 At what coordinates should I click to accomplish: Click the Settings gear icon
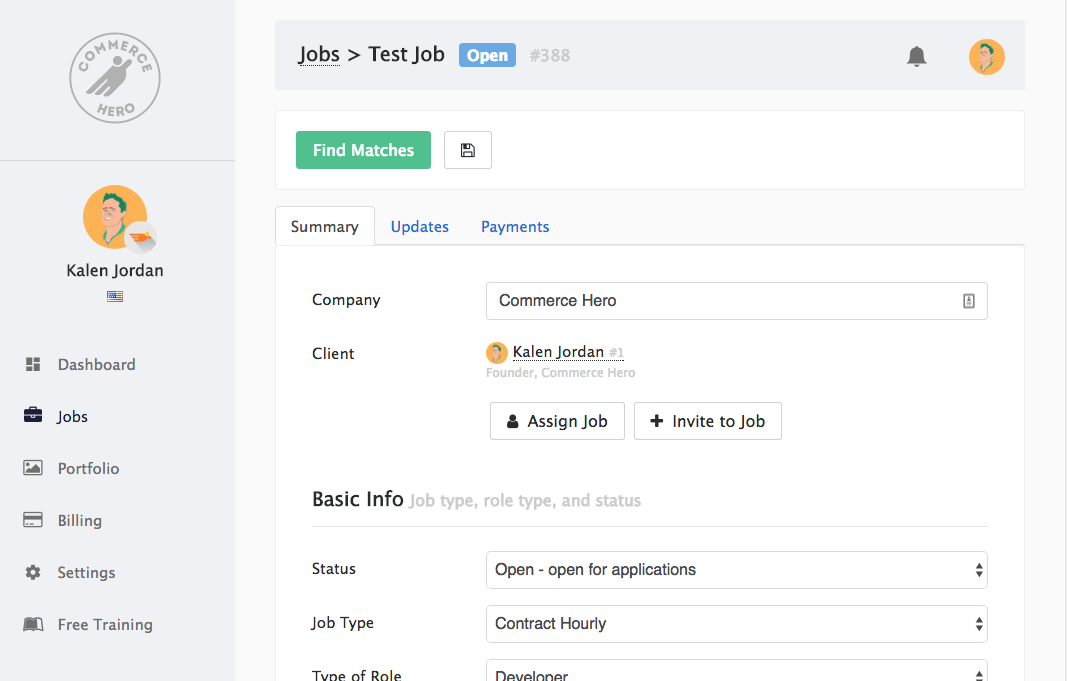[33, 572]
